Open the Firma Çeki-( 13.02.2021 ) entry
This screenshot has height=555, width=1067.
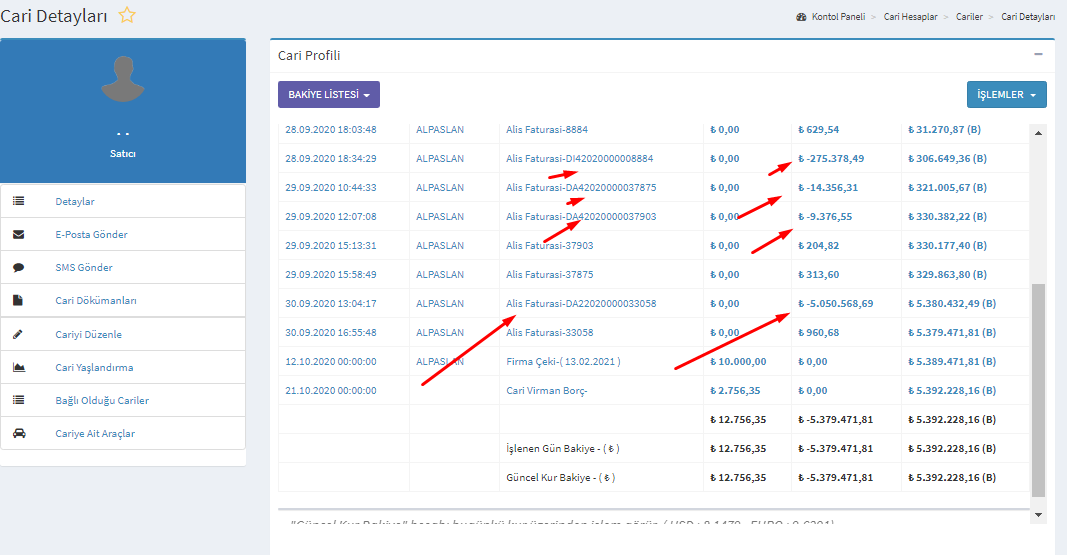point(563,362)
